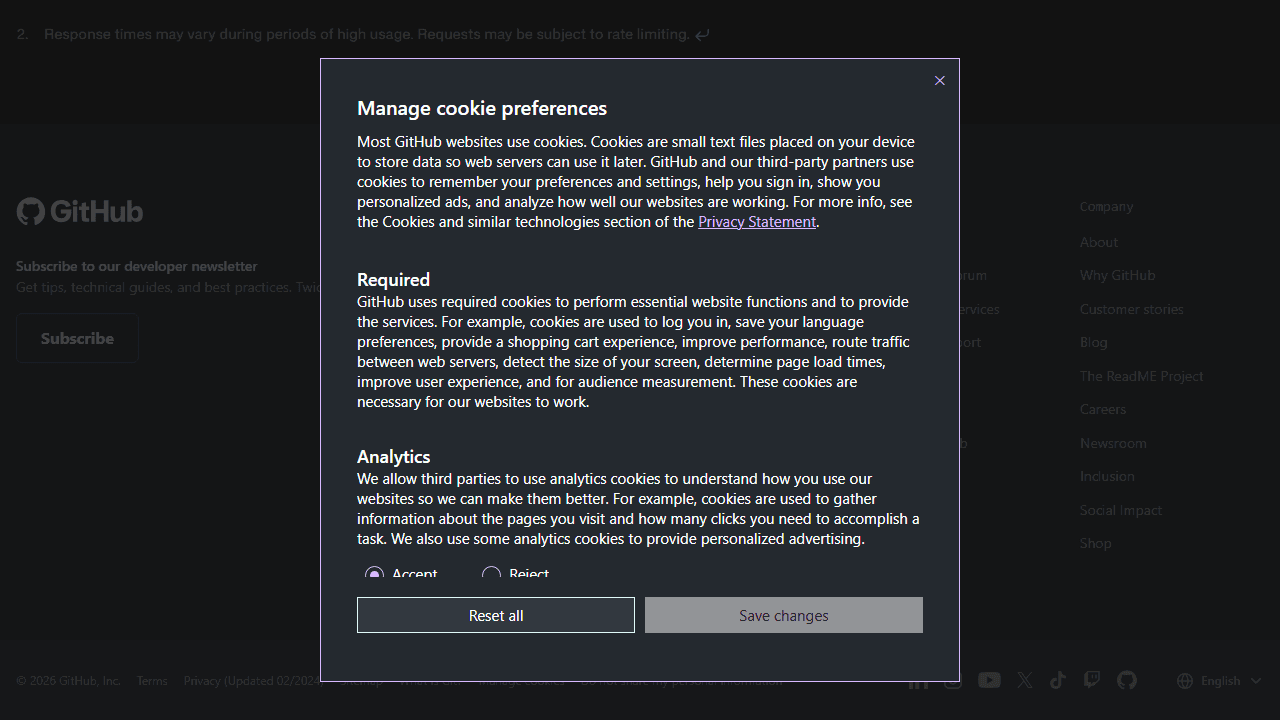Viewport: 1280px width, 720px height.
Task: Open the Twitch social icon
Action: coord(1092,680)
